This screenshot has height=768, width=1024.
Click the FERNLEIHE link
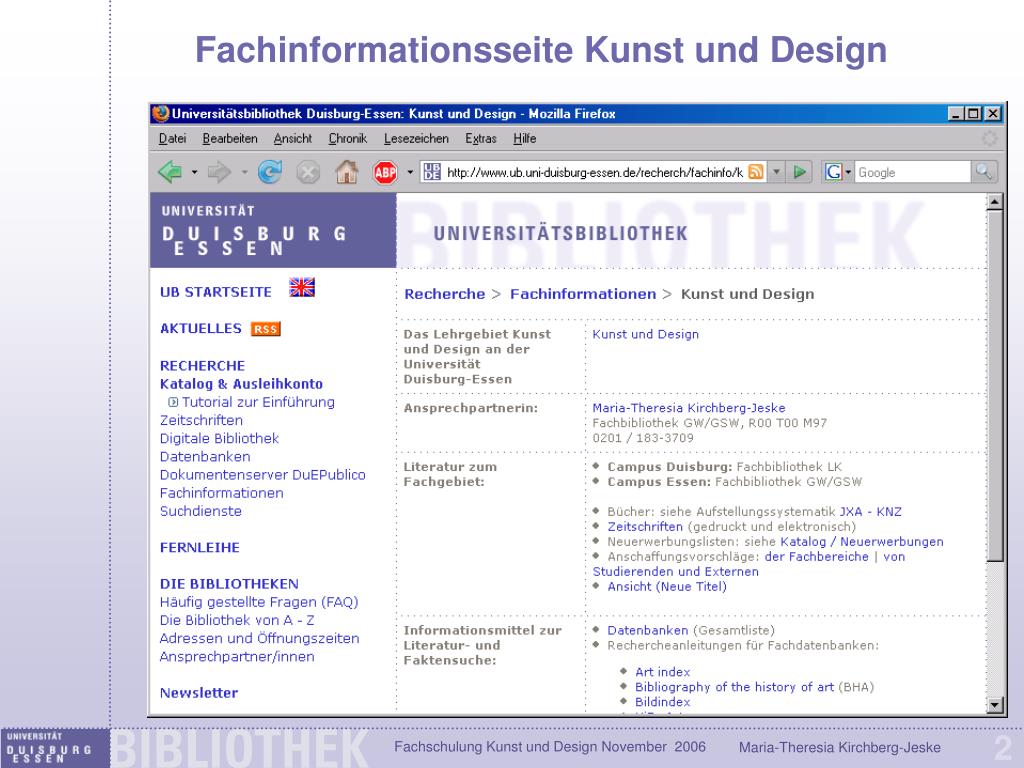pyautogui.click(x=200, y=547)
